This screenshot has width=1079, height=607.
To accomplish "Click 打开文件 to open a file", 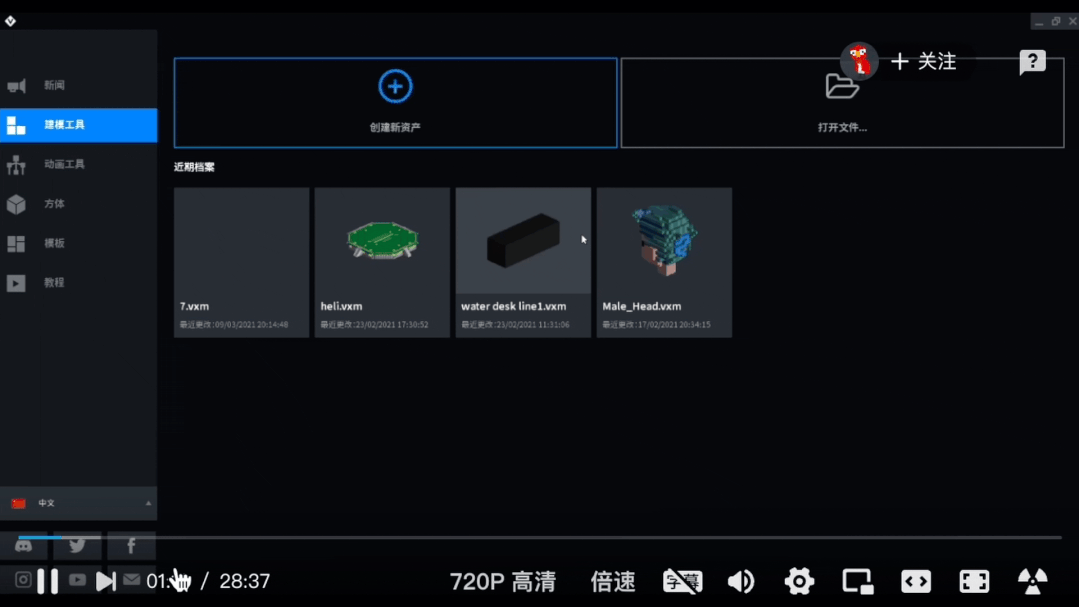I will coord(842,103).
